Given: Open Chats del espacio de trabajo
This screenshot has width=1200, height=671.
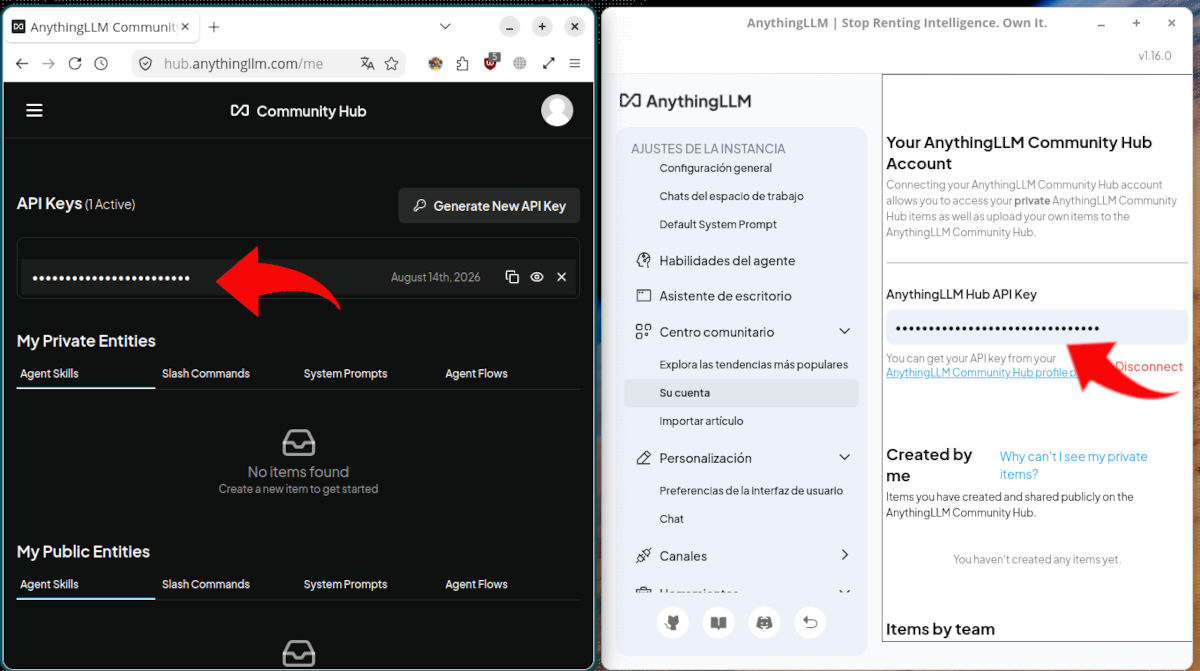Looking at the screenshot, I should 732,196.
